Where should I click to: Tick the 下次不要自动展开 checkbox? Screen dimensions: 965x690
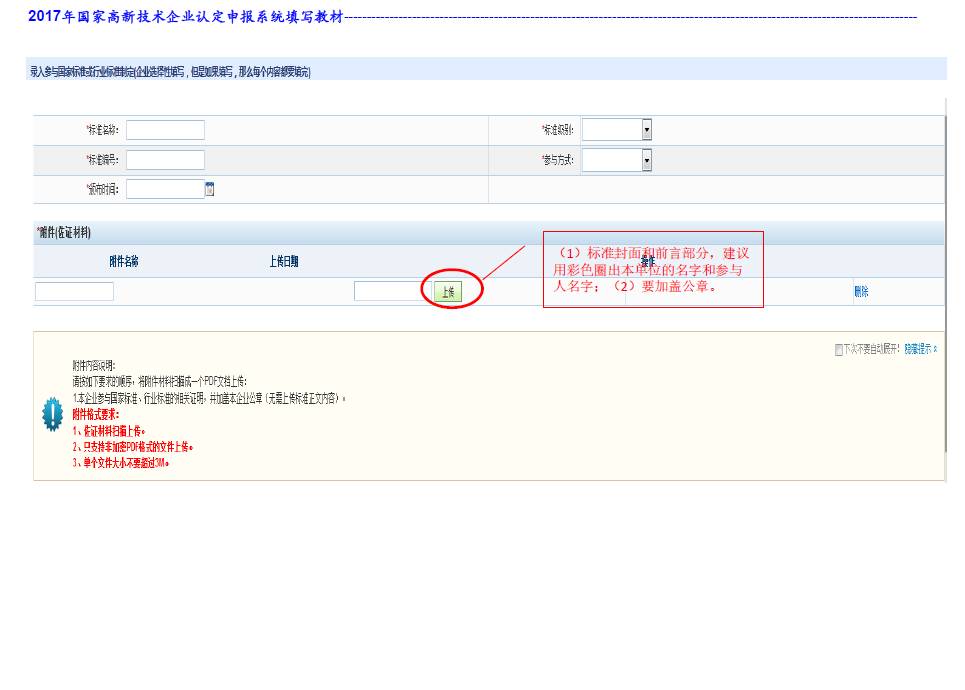839,350
